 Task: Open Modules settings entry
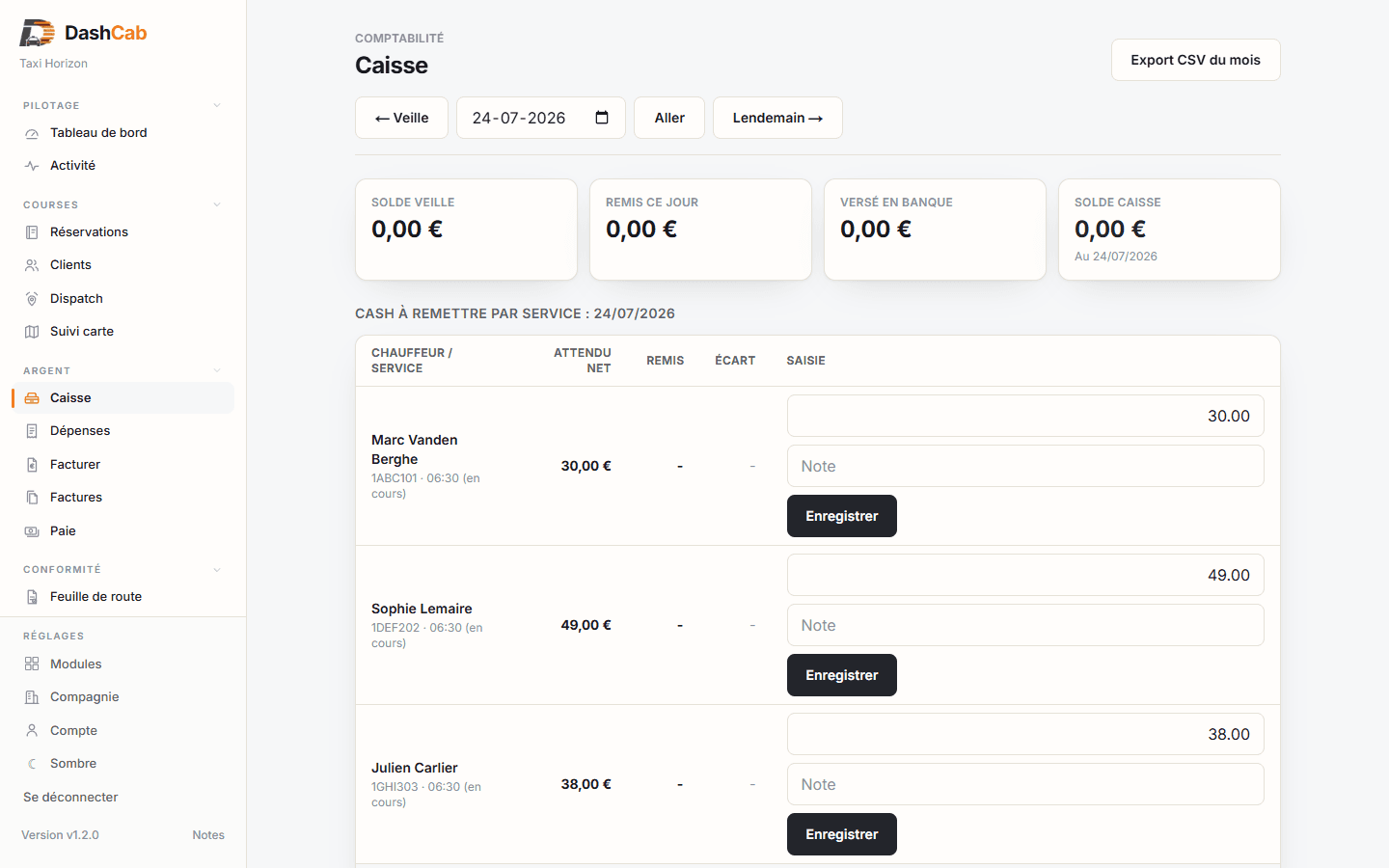(123, 665)
